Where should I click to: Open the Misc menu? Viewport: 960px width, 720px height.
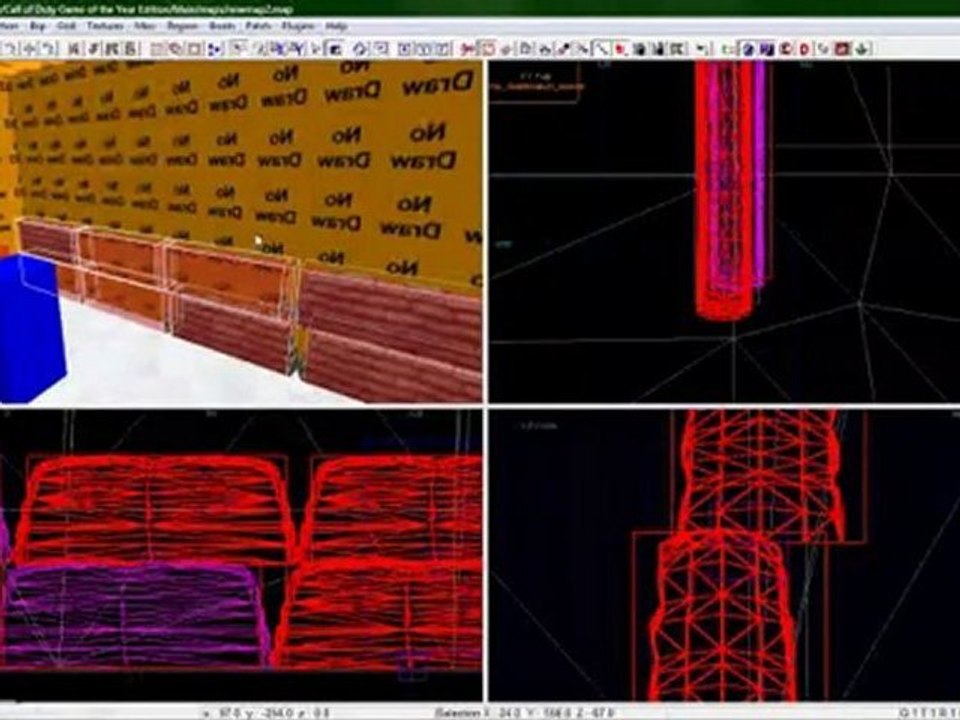(144, 26)
